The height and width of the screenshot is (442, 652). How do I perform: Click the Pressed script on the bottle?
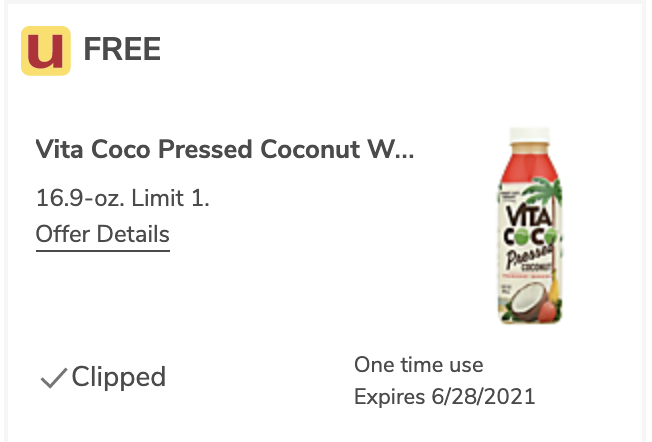tap(529, 255)
